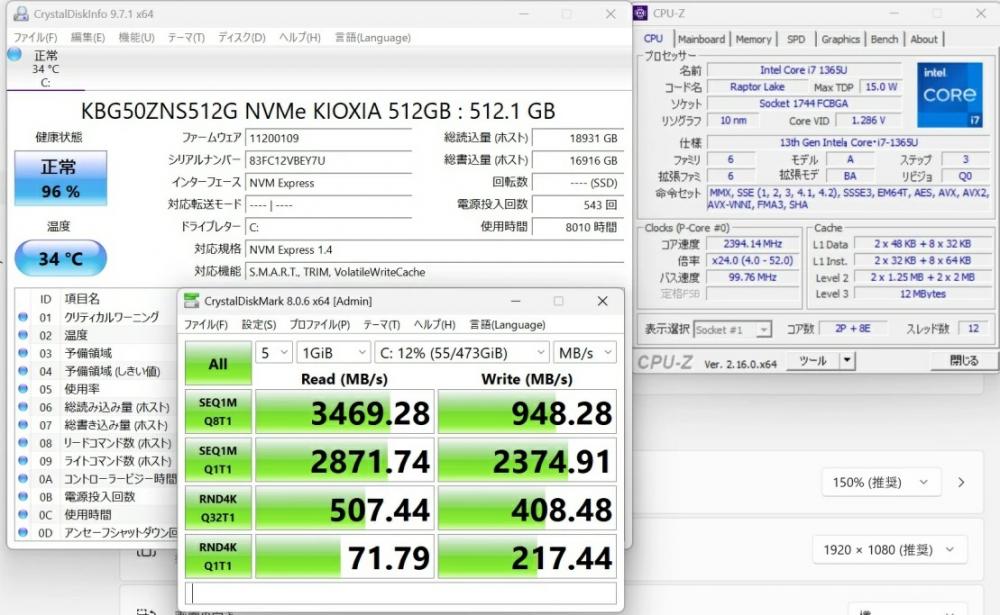This screenshot has height=615, width=1000.
Task: Click ツール button in CPU-Z
Action: pos(812,361)
